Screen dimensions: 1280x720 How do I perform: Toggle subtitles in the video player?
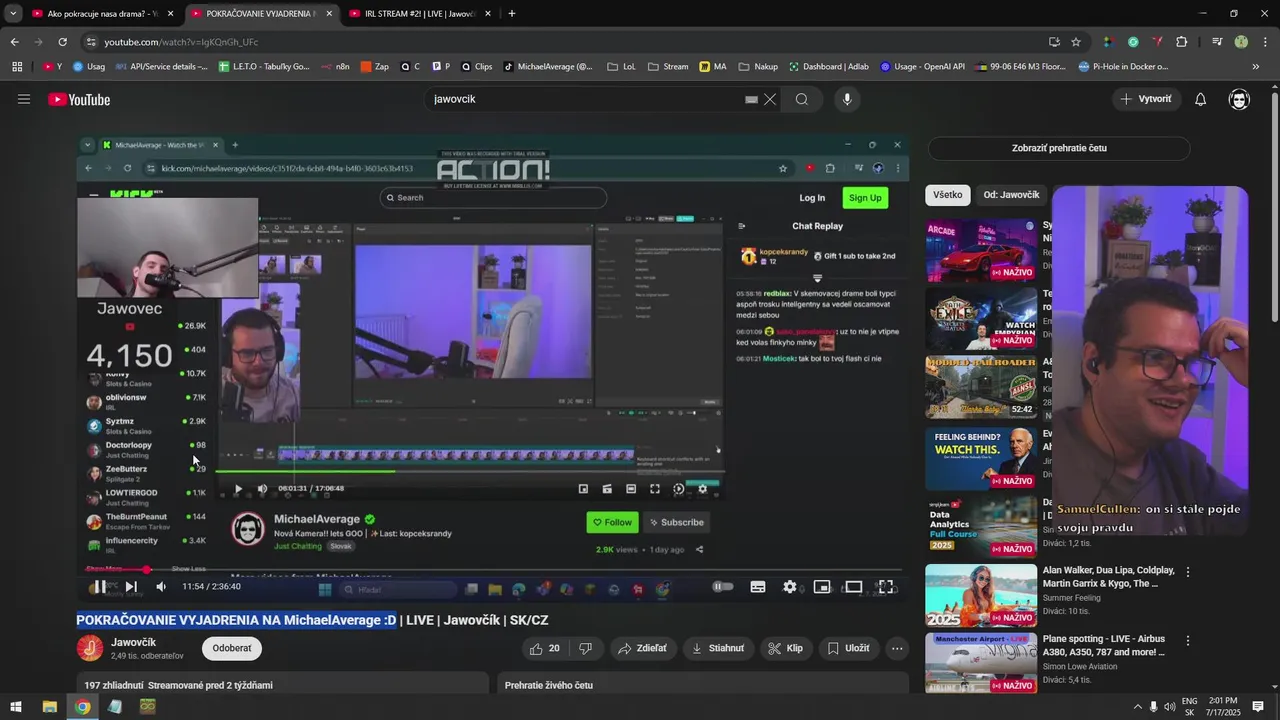758,587
